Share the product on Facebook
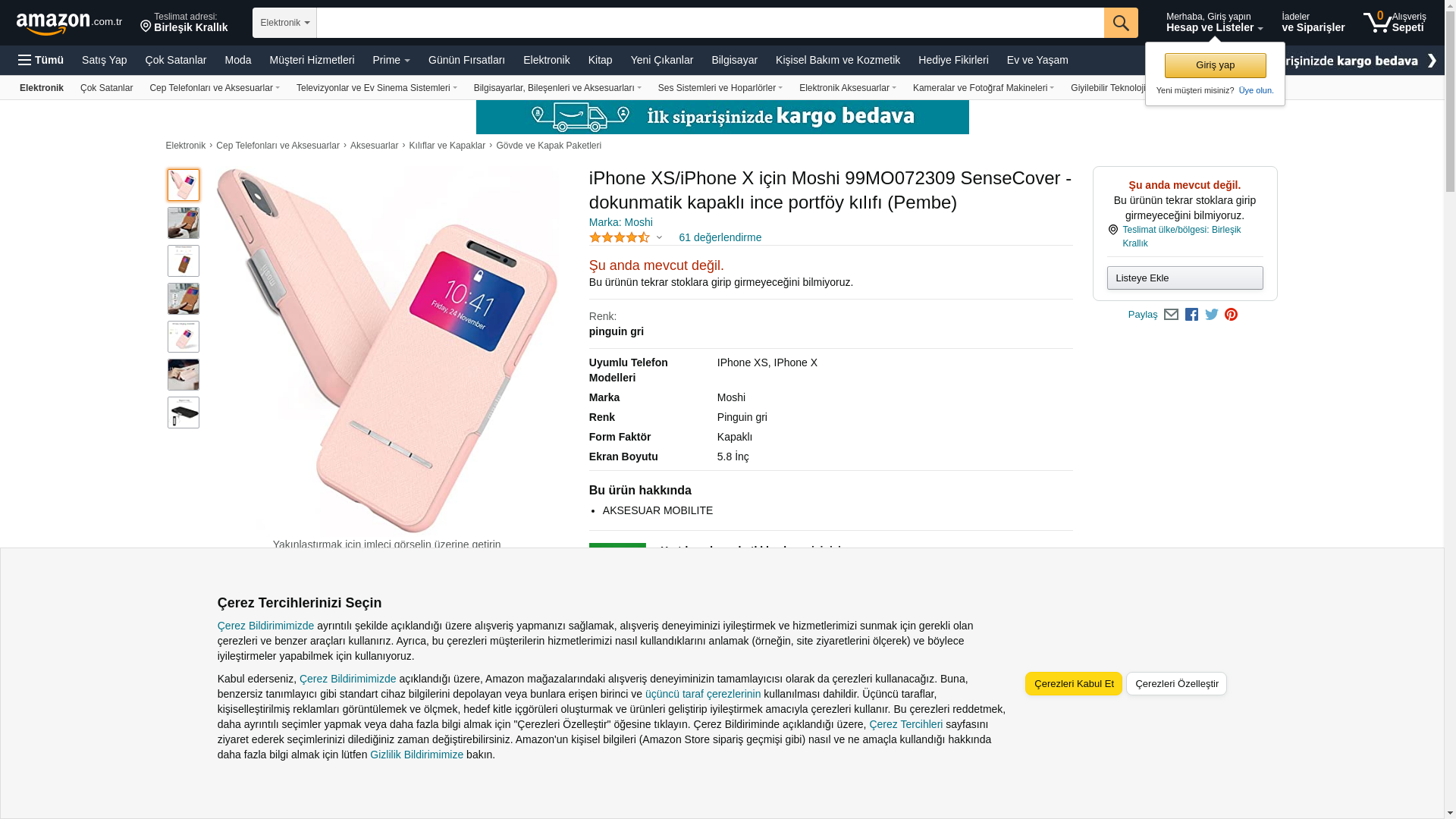The width and height of the screenshot is (1456, 819). click(x=1191, y=315)
